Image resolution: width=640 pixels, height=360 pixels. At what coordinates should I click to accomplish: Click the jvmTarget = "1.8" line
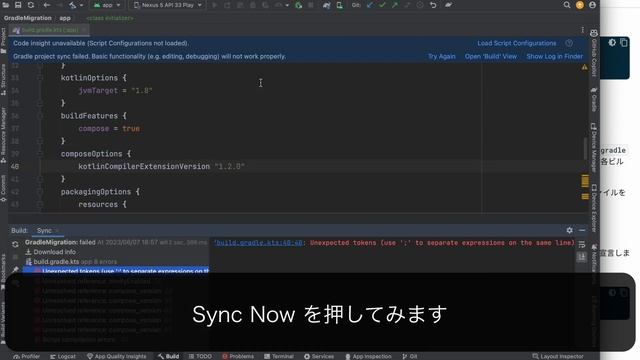click(116, 91)
